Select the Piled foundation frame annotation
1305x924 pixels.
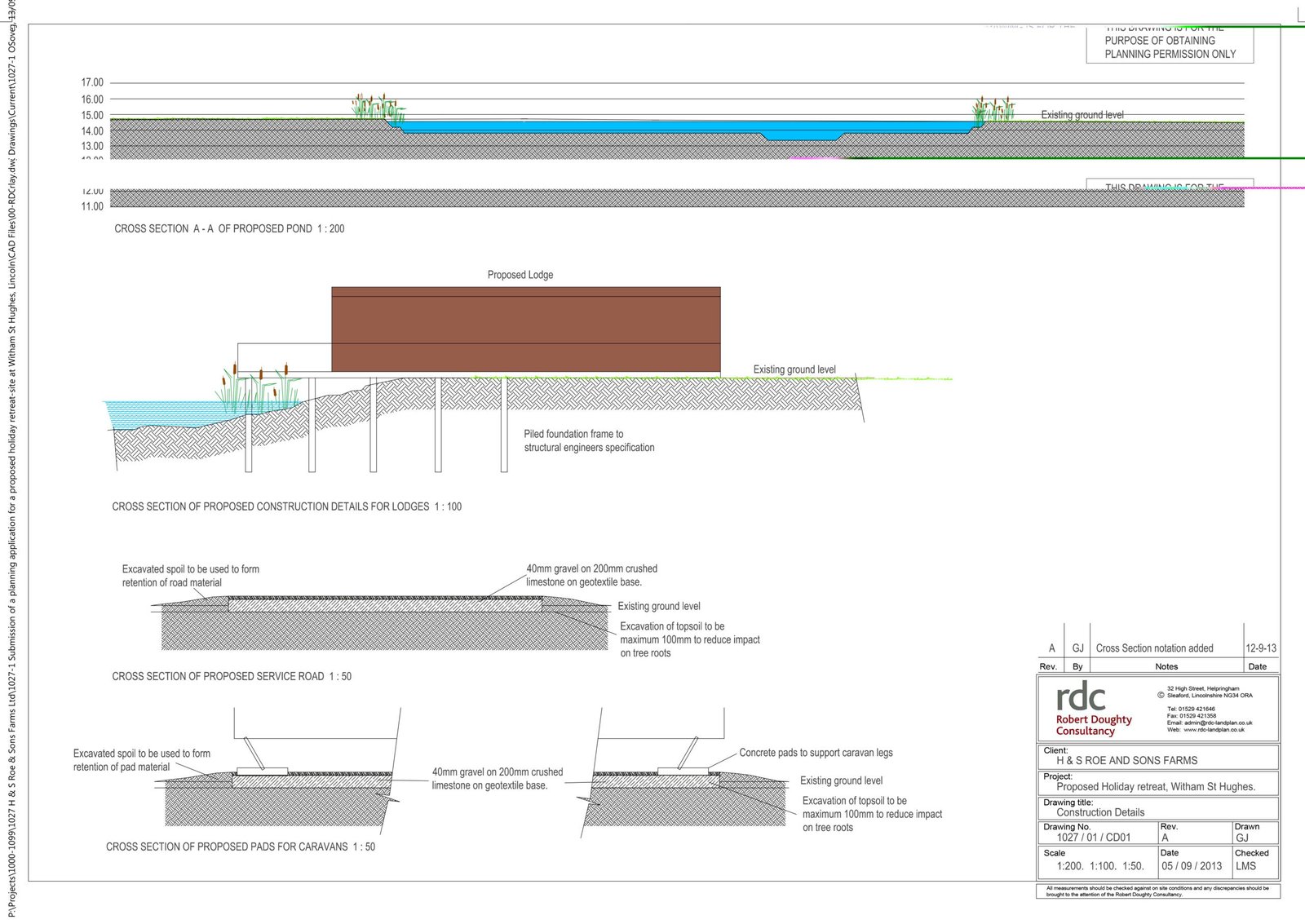point(589,440)
